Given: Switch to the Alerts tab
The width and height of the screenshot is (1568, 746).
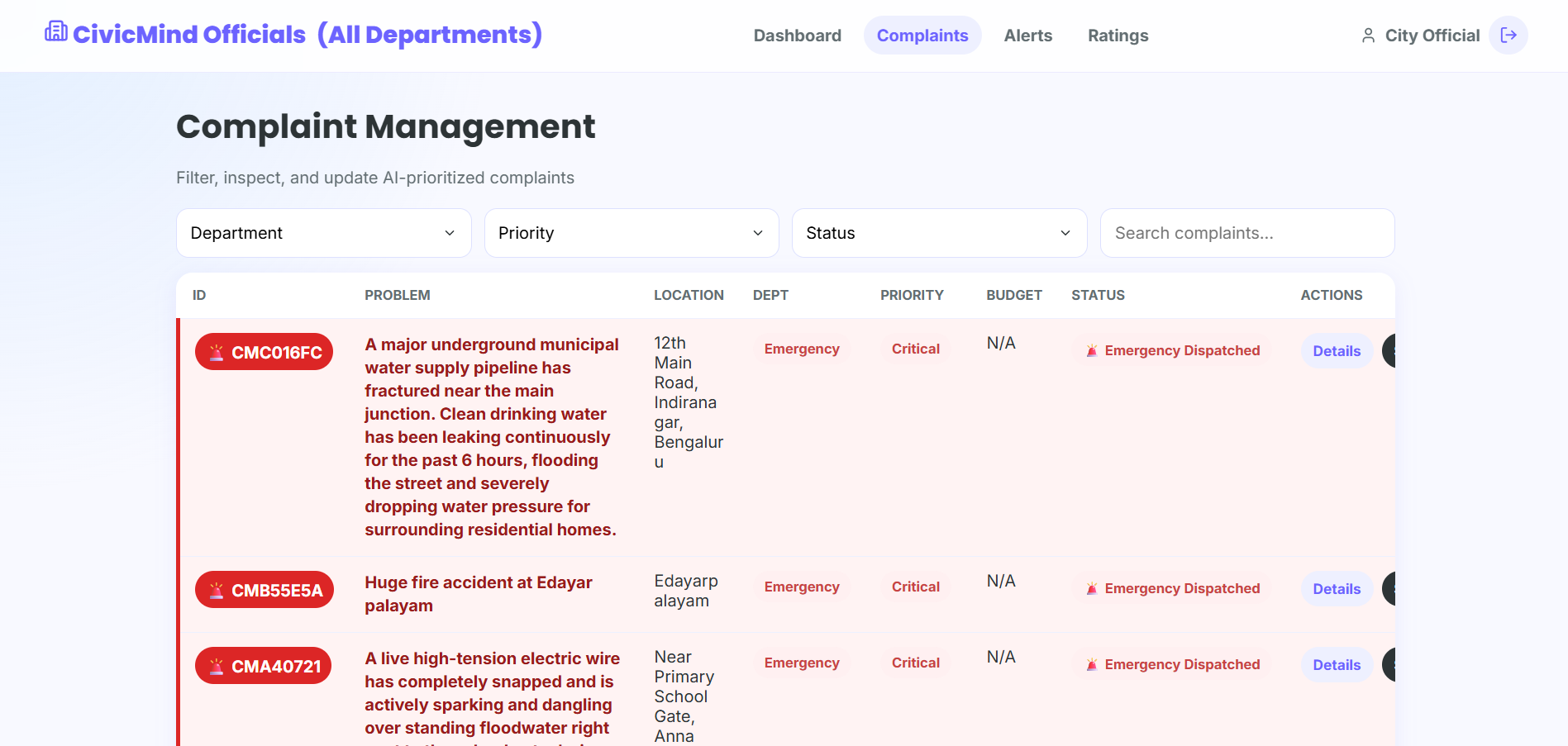Looking at the screenshot, I should click(x=1028, y=36).
